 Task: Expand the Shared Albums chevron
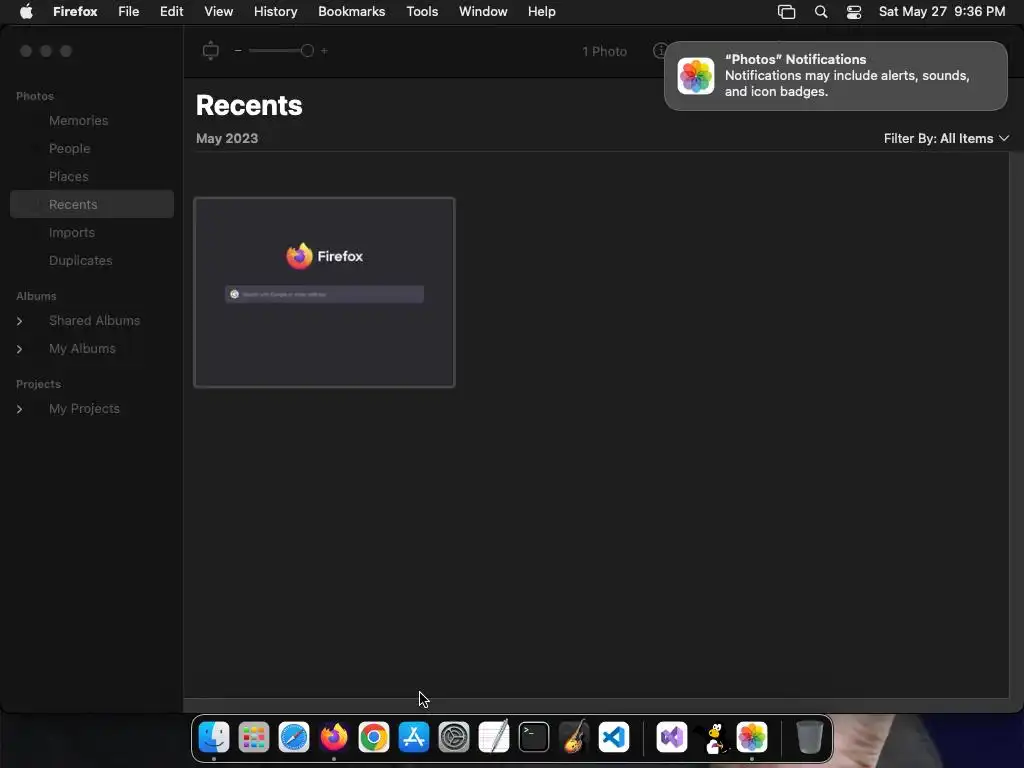click(x=20, y=321)
